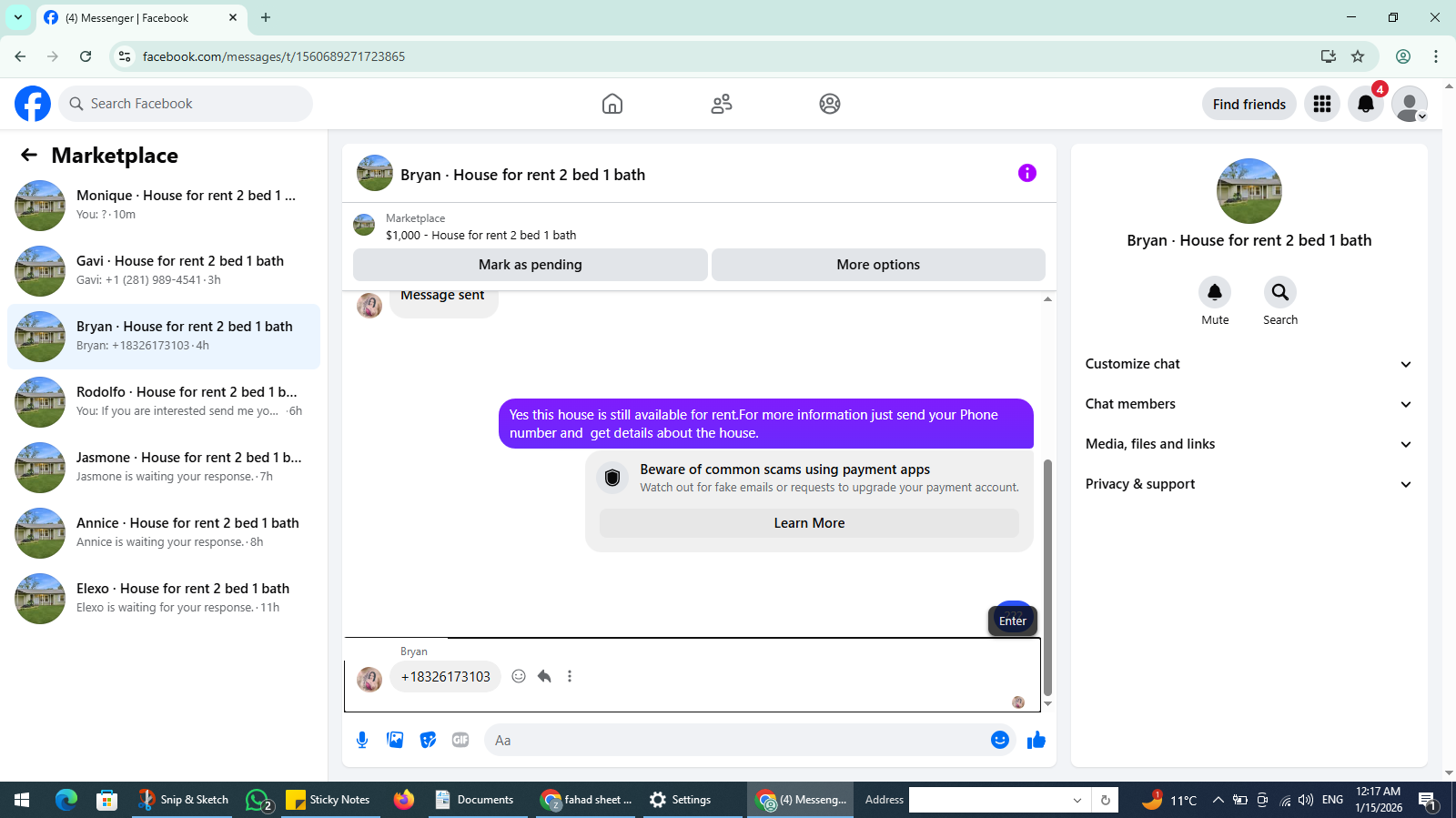
Task: Click the chat vertical scrollbar thumb
Action: [x=1047, y=577]
